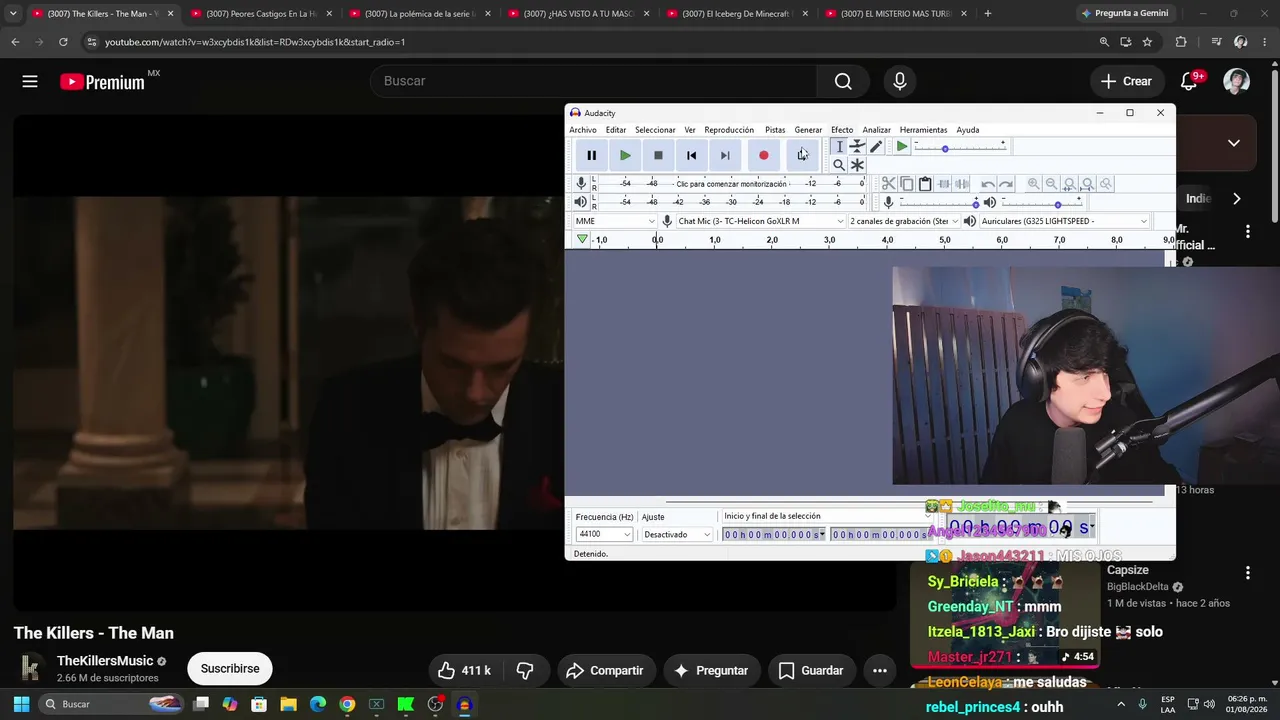
Task: Click the Guardar button
Action: point(811,670)
